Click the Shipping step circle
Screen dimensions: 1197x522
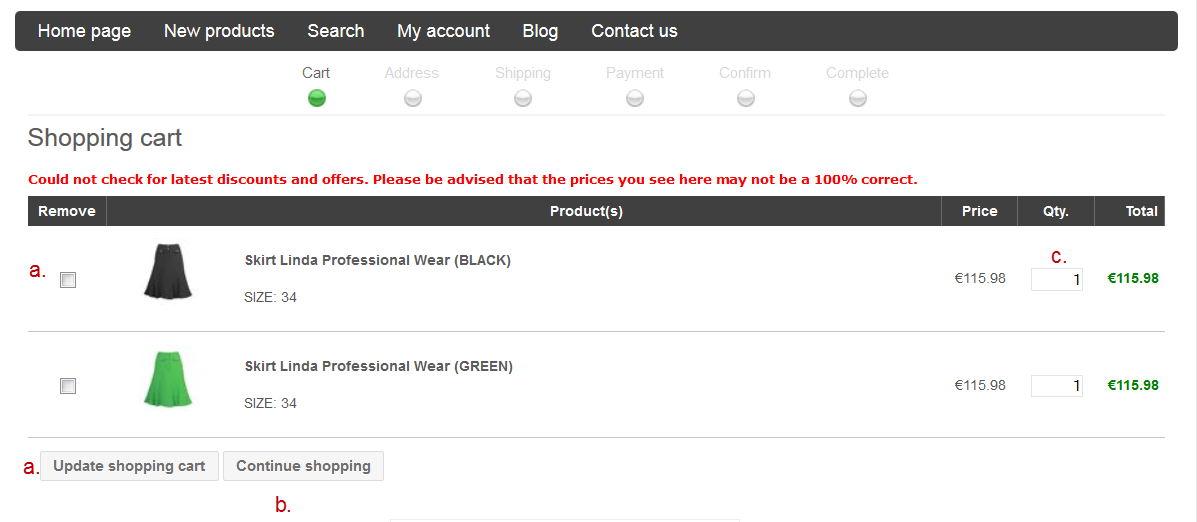click(x=523, y=98)
